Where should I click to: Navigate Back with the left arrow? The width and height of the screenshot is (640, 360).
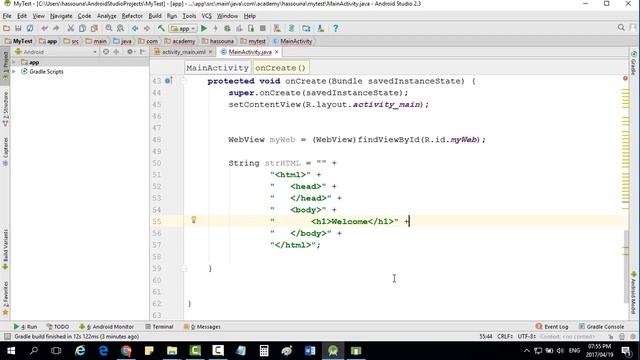[x=135, y=28]
